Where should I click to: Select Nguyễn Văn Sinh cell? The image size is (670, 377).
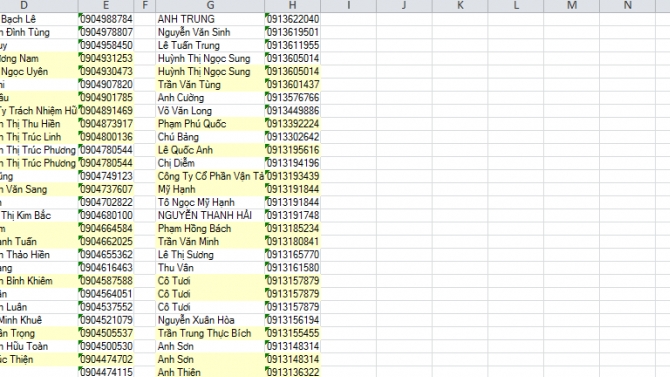tap(210, 32)
